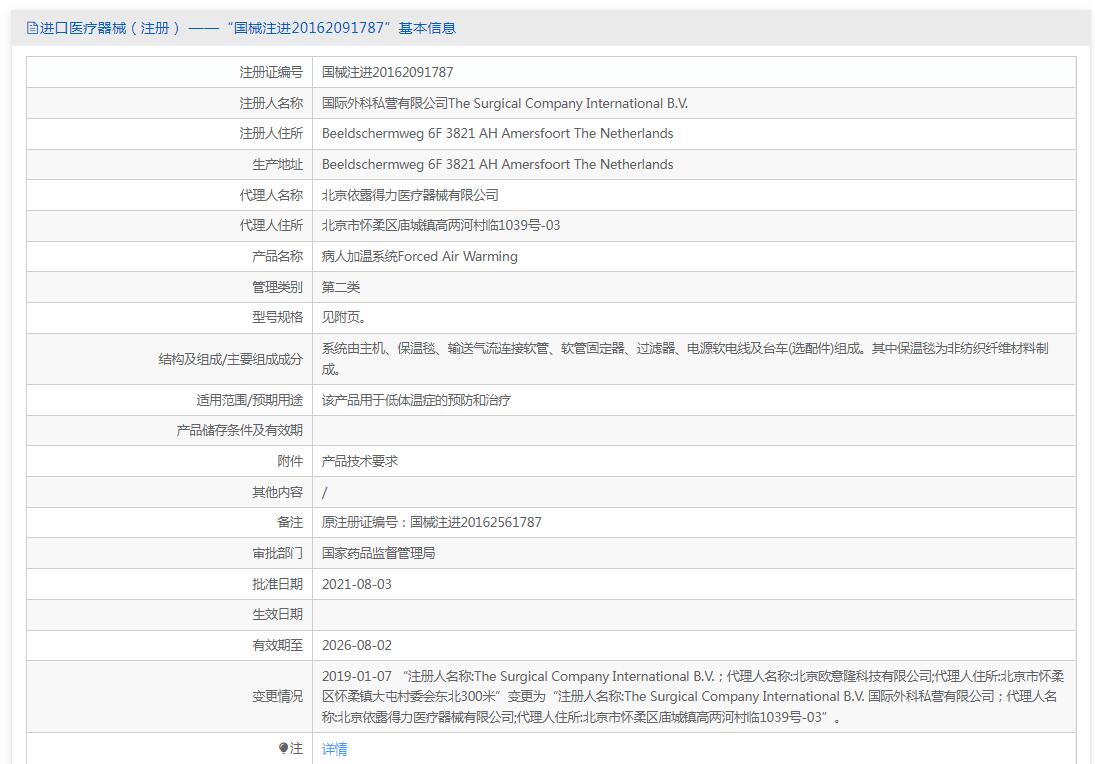The width and height of the screenshot is (1095, 764).
Task: Select remark 原注册证编号：国械注进20162561787
Action: (x=432, y=522)
